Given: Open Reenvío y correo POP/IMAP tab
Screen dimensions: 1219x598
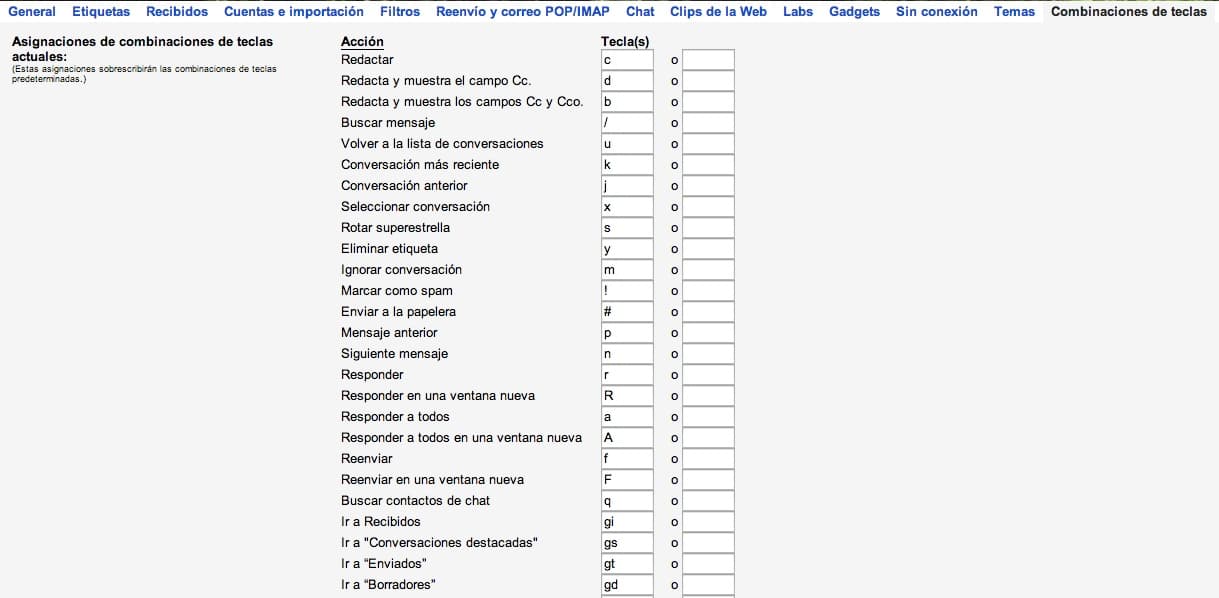Looking at the screenshot, I should [x=523, y=12].
